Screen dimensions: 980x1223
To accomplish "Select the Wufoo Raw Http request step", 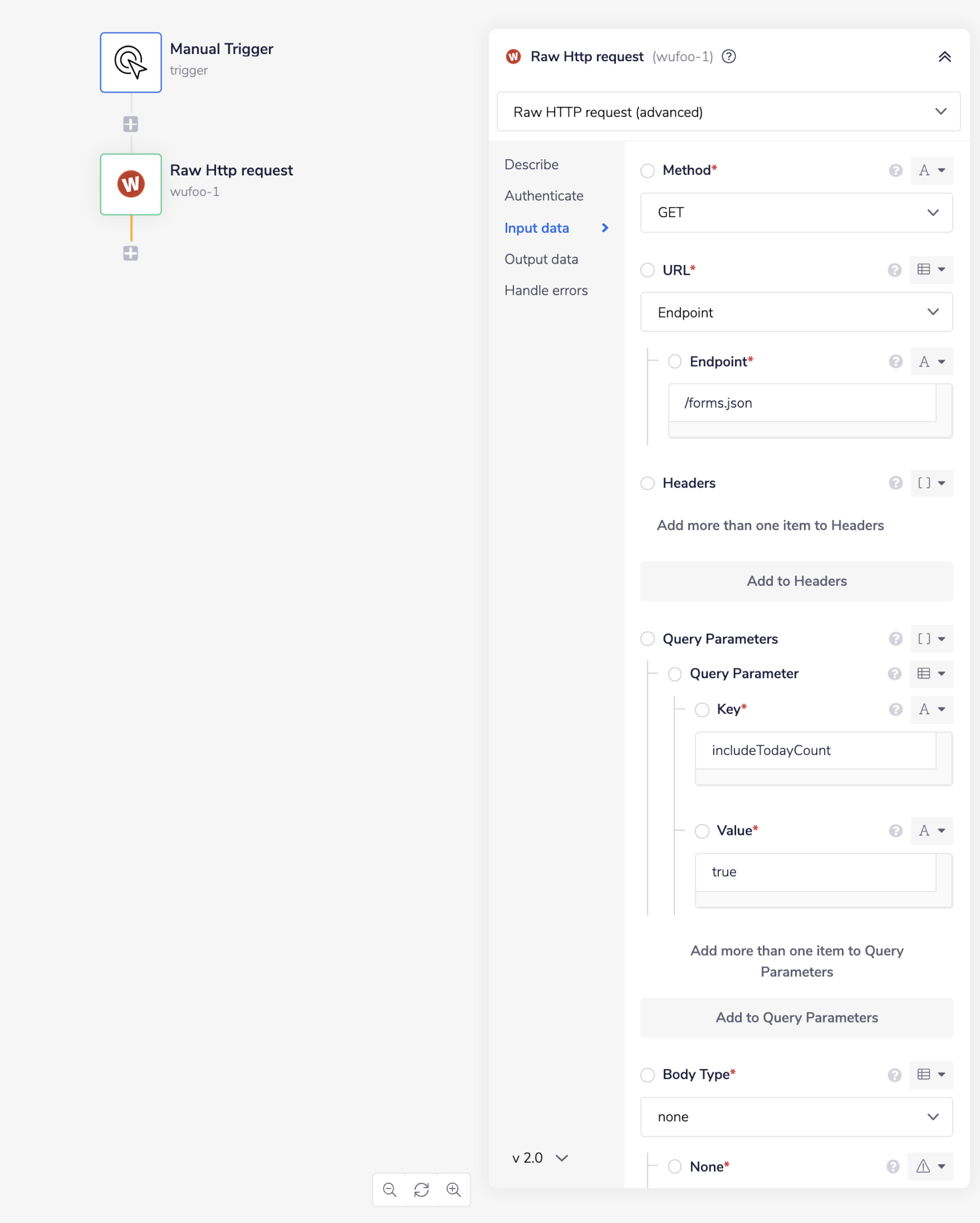I will point(131,184).
